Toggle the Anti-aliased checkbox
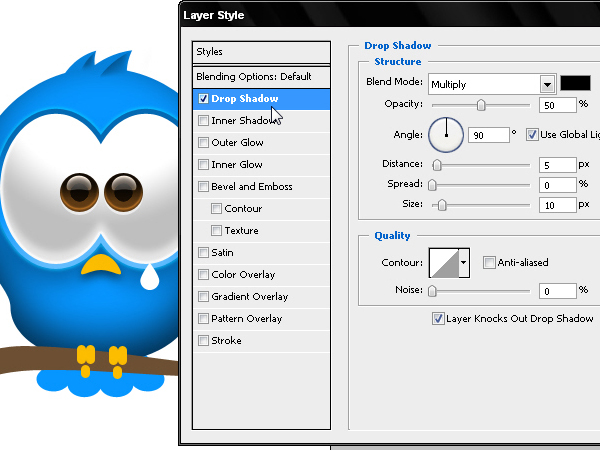600x450 pixels. 489,262
